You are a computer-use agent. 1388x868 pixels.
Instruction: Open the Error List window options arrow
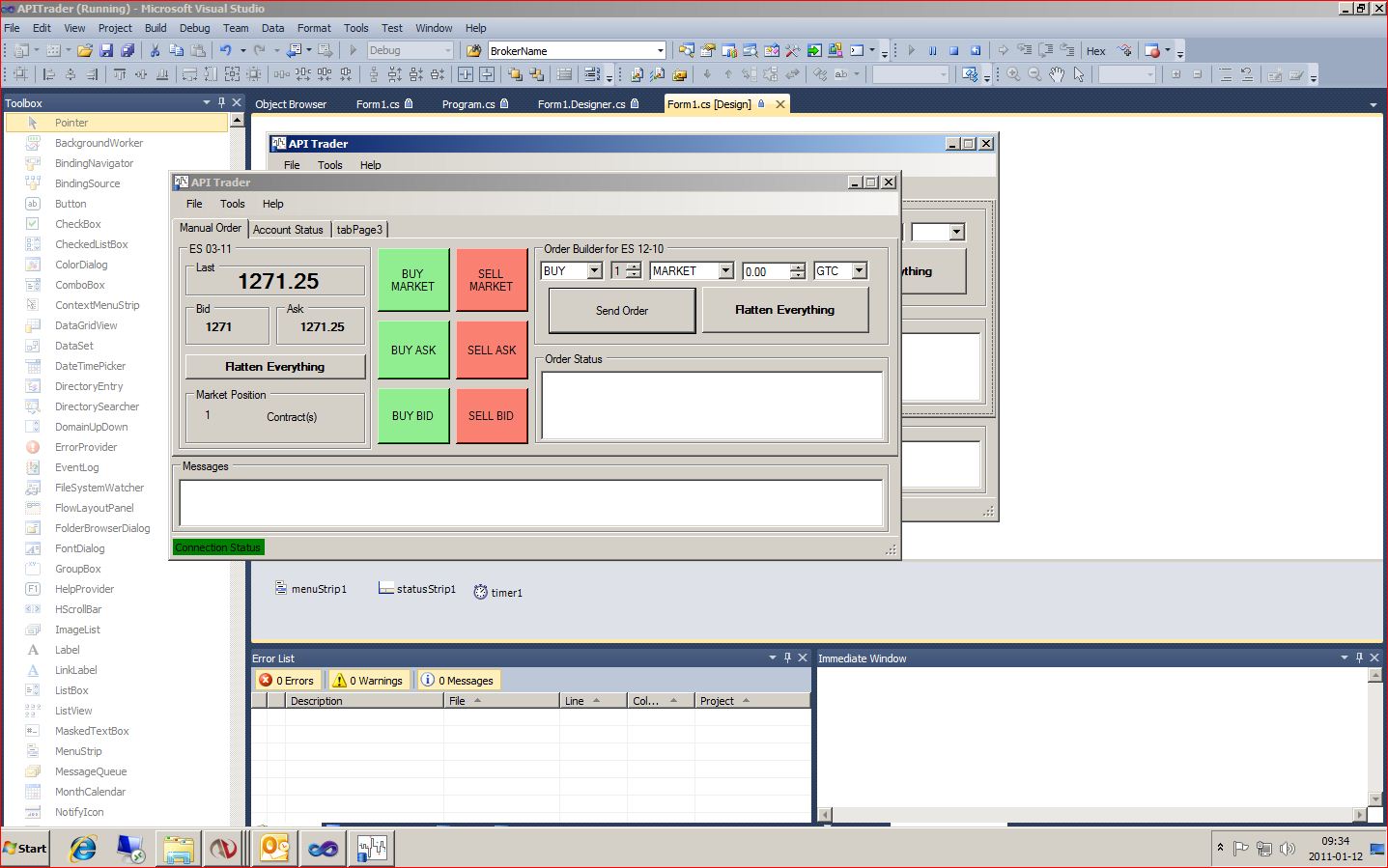(772, 658)
